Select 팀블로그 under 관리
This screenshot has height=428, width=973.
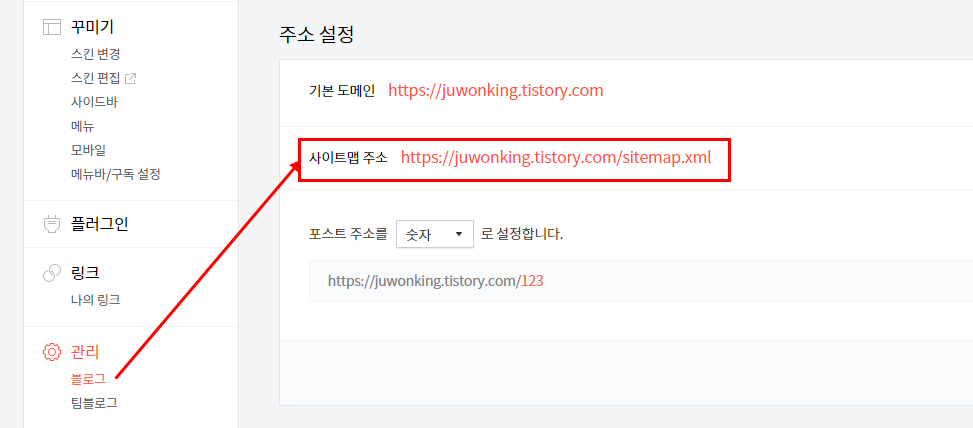(94, 403)
